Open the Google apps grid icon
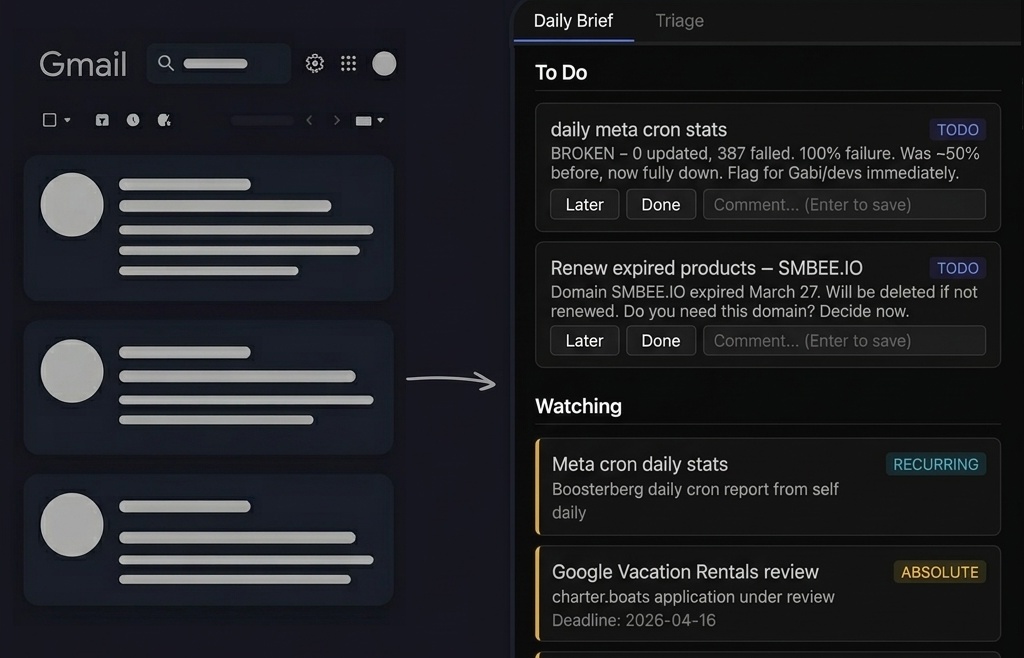 (348, 63)
